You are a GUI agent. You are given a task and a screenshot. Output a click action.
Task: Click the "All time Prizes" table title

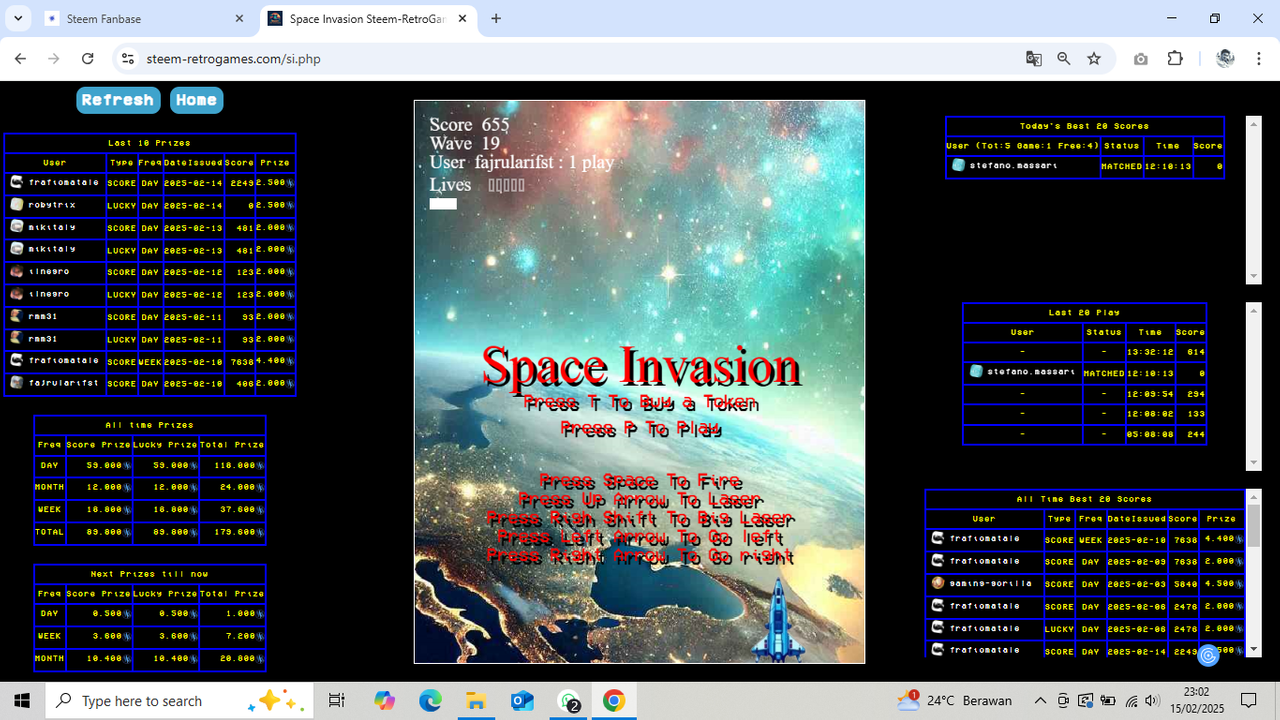click(149, 425)
